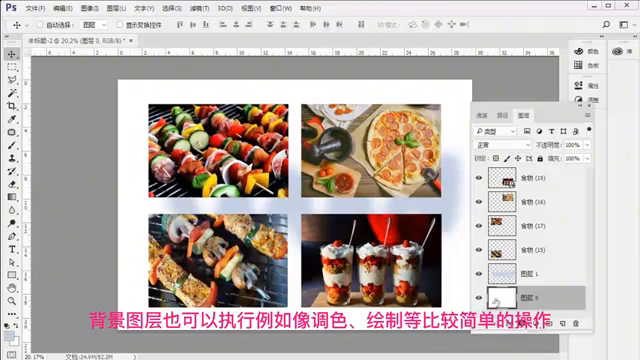Select the Eyedropper tool

click(11, 119)
